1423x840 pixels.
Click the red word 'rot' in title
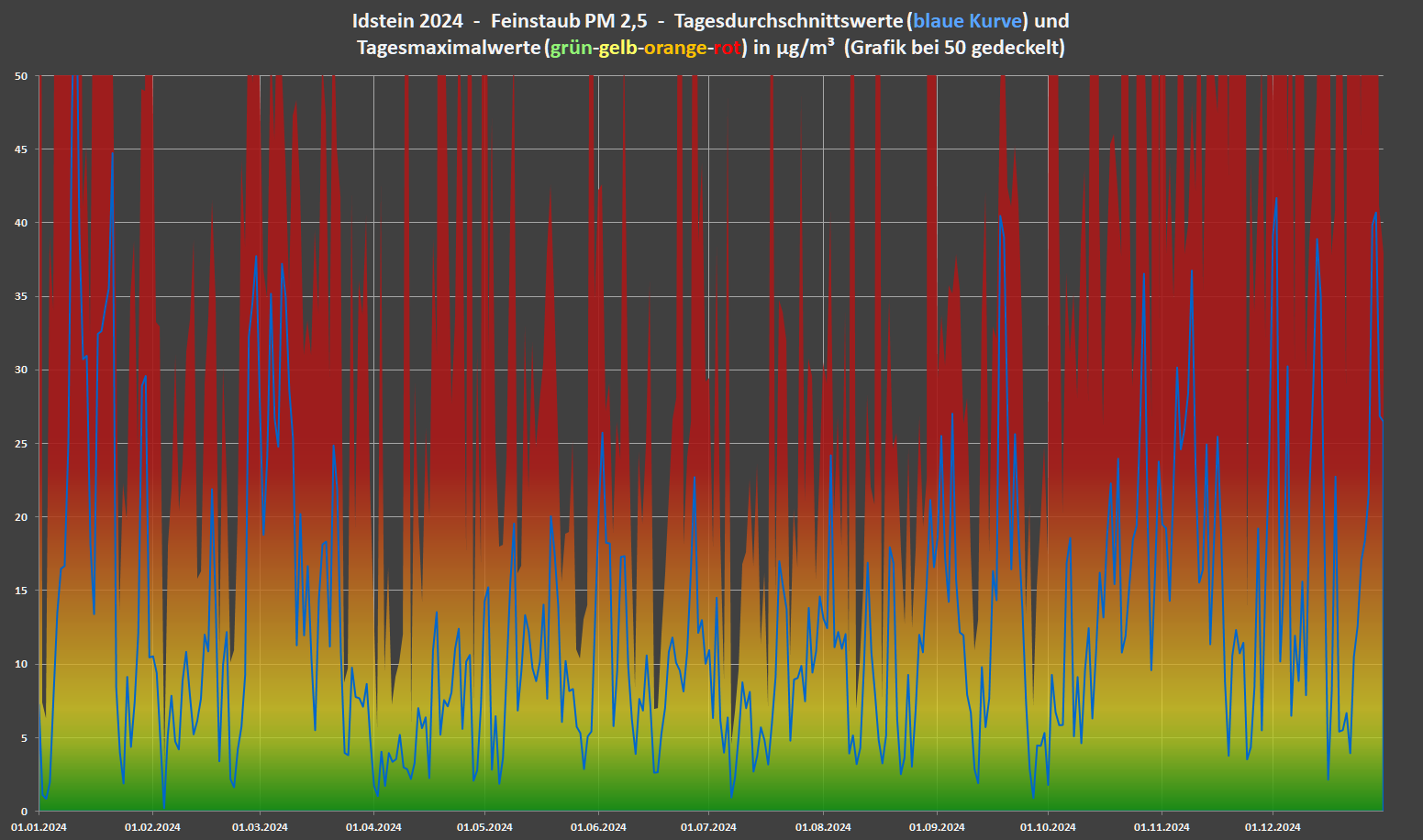pos(726,48)
